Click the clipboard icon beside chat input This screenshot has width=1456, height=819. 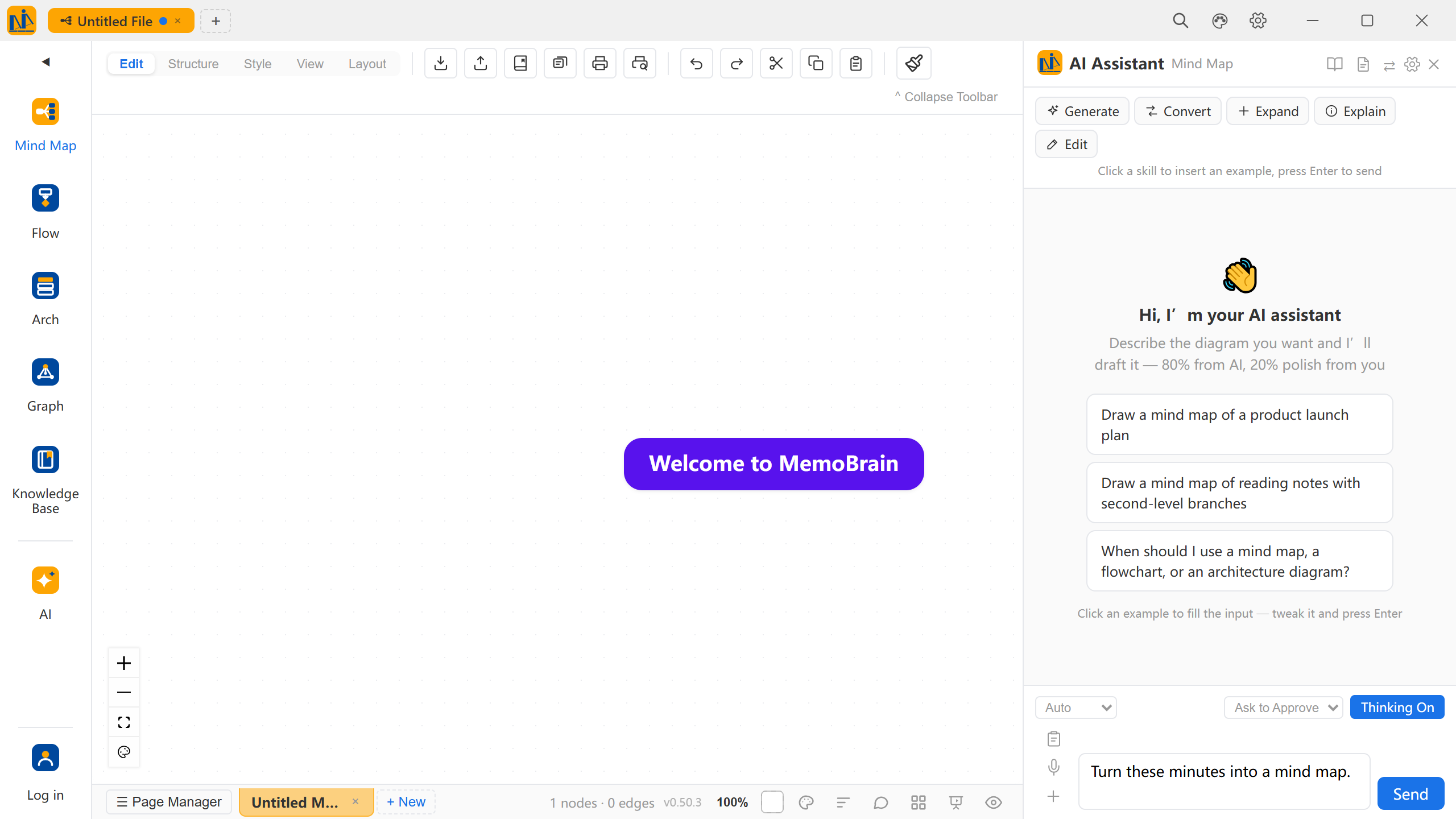[x=1054, y=739]
